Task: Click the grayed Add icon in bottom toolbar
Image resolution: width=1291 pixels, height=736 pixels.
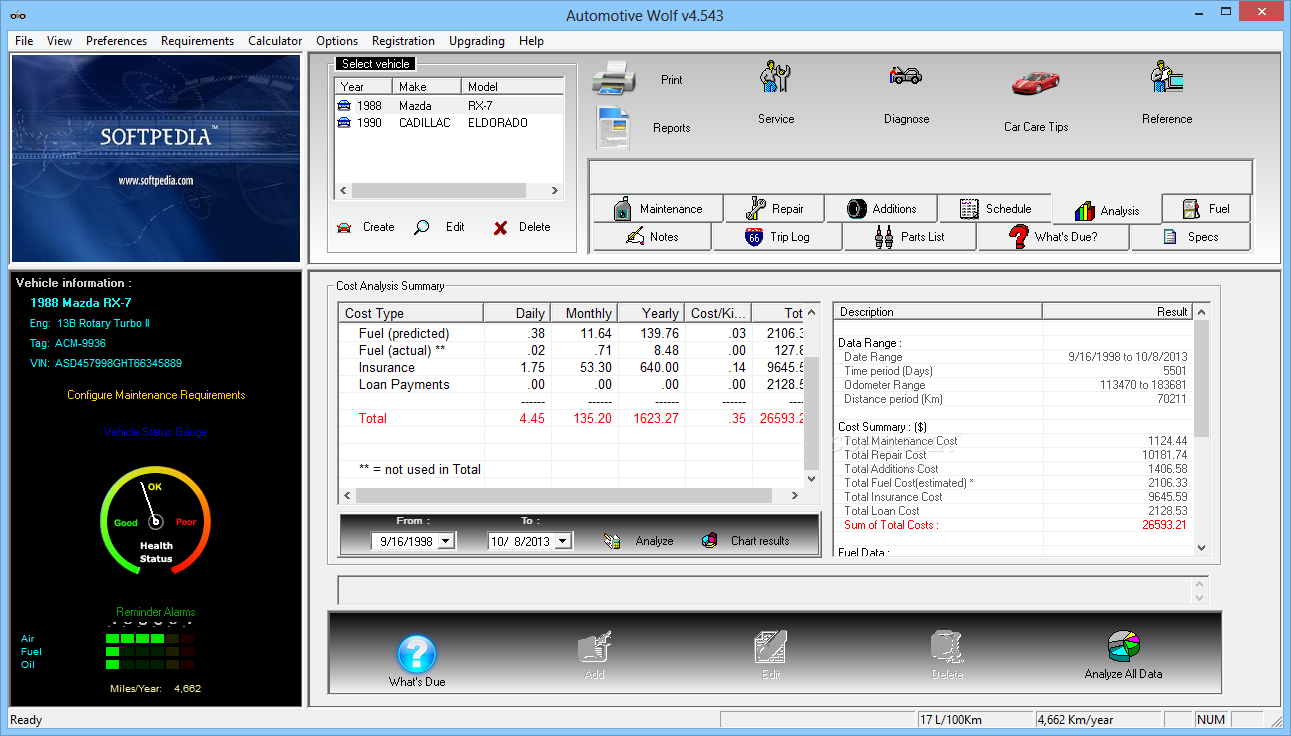Action: [x=594, y=648]
